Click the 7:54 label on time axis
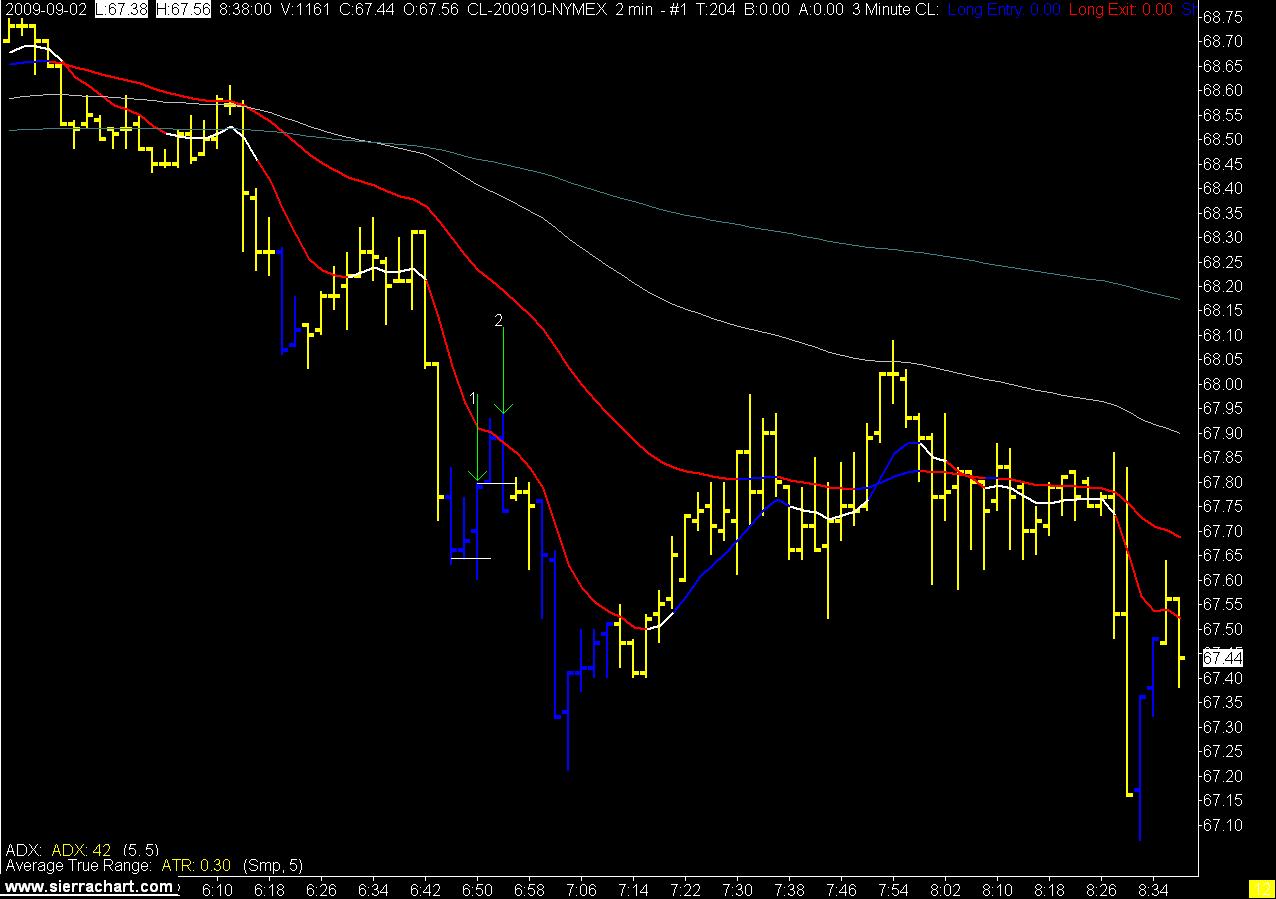The height and width of the screenshot is (899, 1276). (894, 889)
